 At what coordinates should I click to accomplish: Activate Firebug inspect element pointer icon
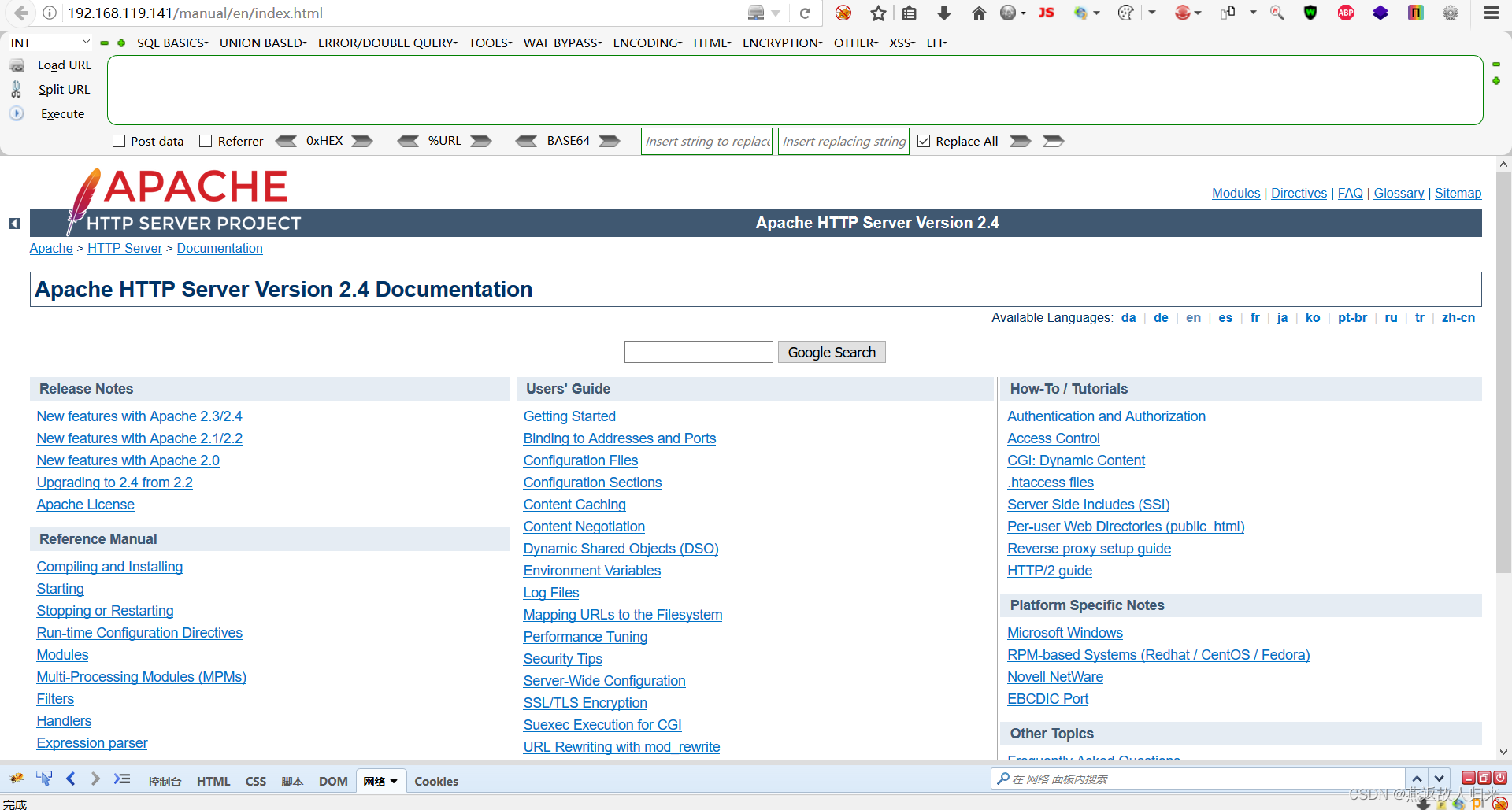tap(44, 779)
